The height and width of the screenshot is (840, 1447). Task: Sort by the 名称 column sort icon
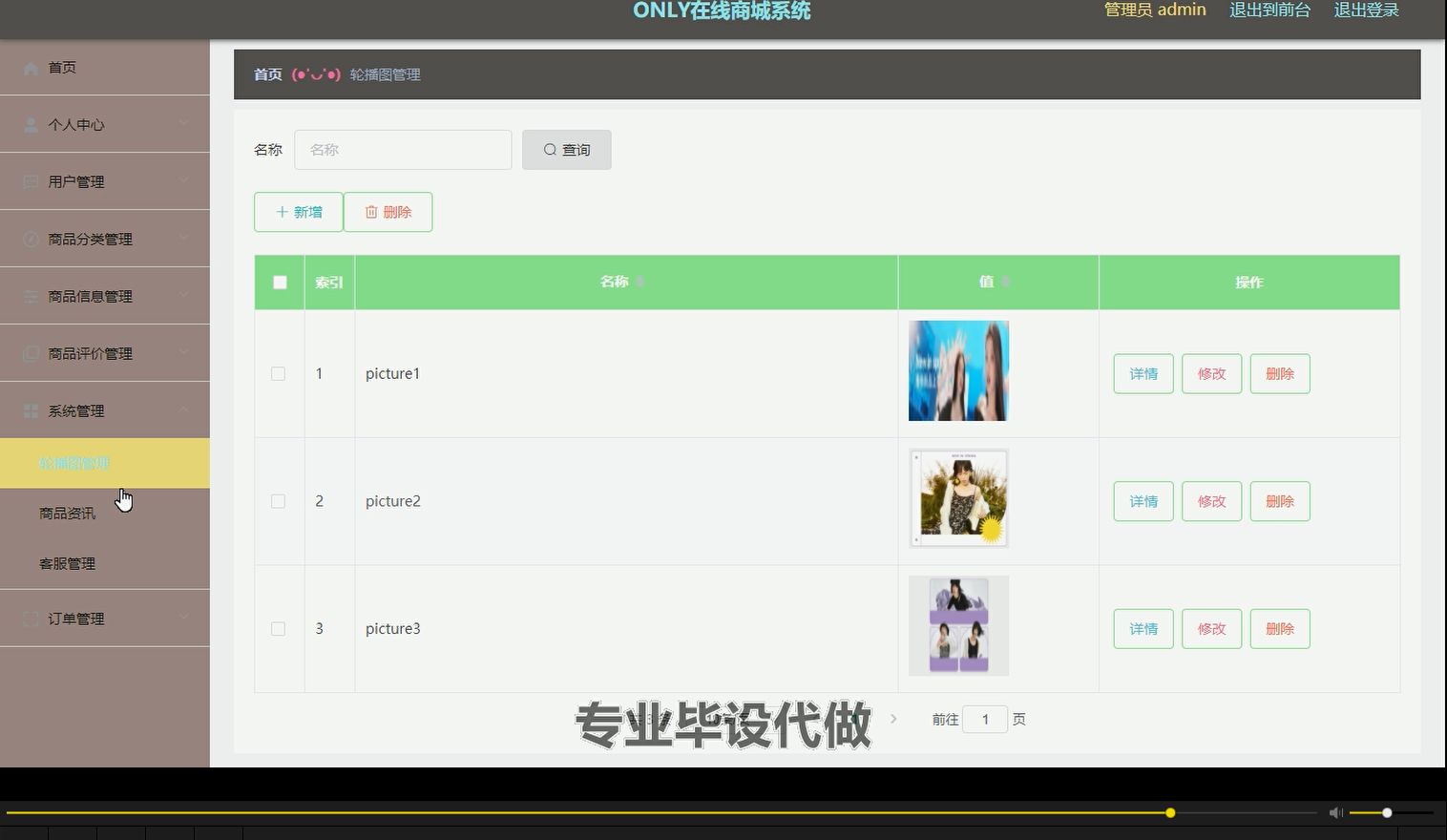[640, 282]
